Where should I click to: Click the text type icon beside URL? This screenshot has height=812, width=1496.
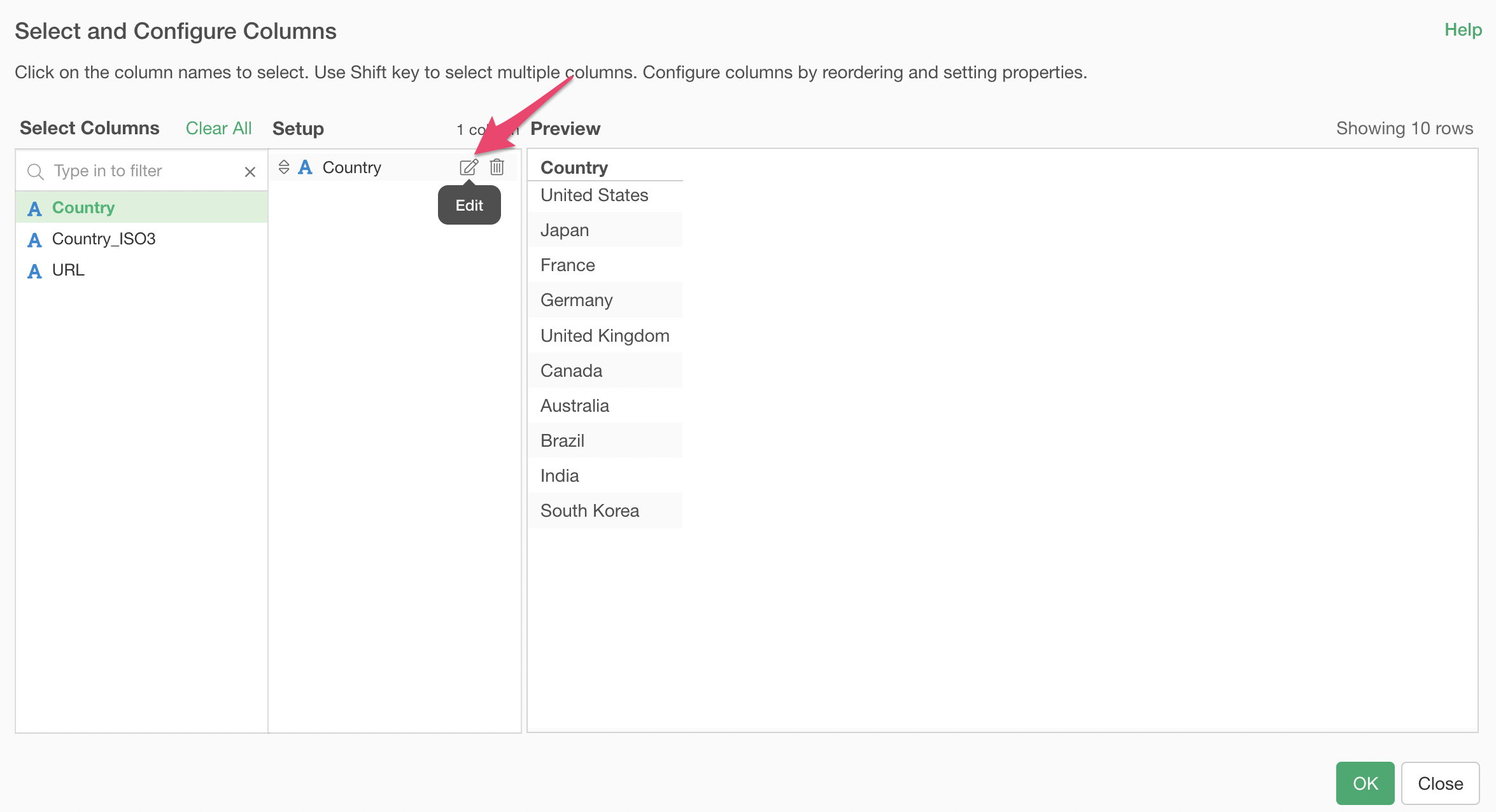(34, 271)
